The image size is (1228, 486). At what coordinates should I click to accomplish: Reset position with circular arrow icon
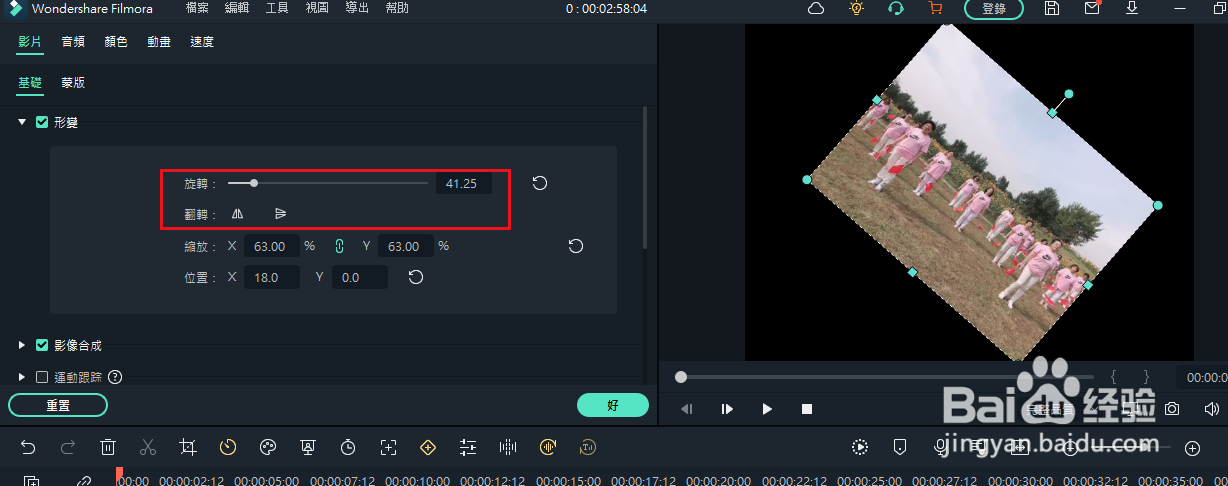(x=416, y=277)
